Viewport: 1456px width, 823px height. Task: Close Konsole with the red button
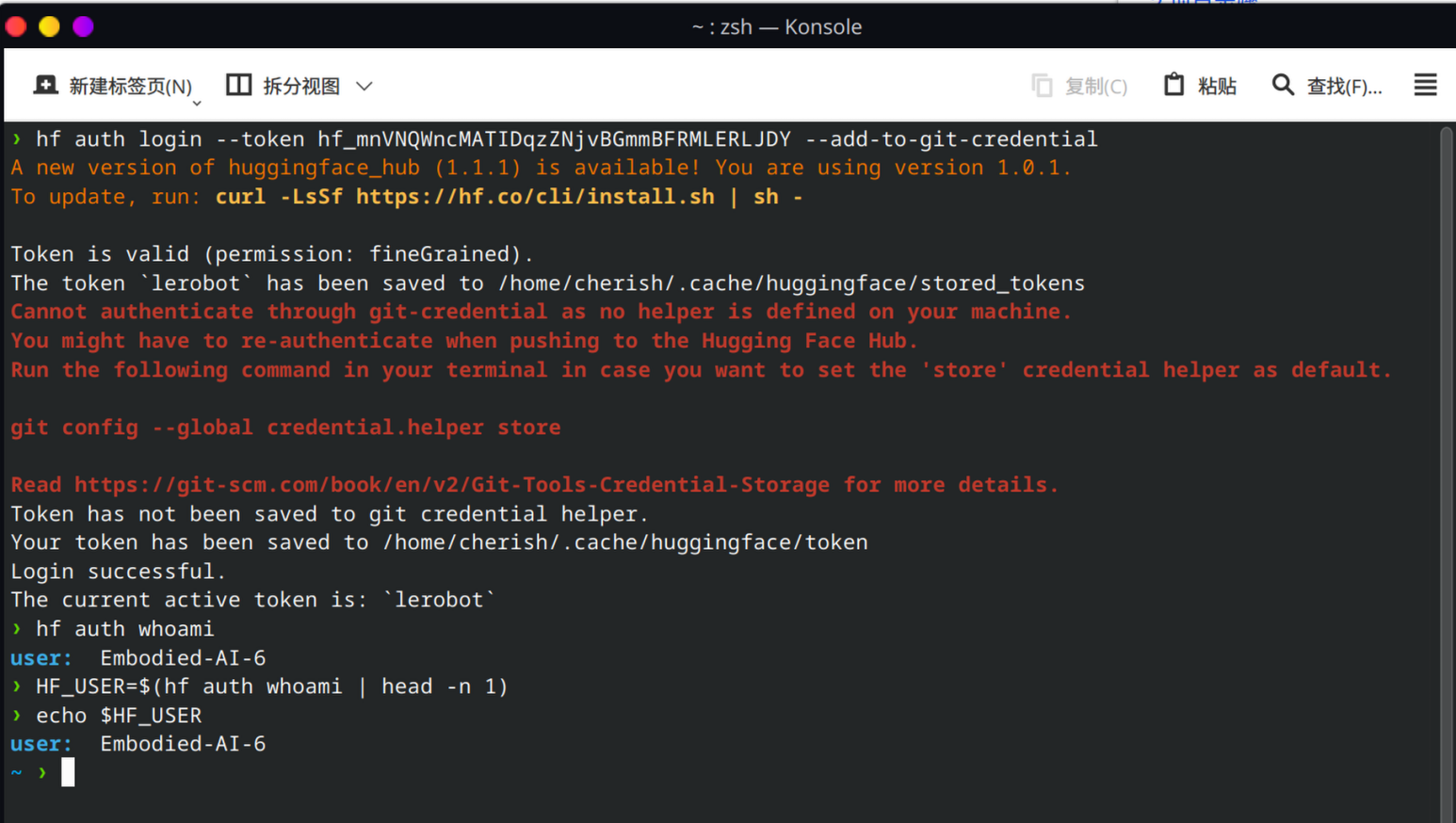tap(16, 26)
